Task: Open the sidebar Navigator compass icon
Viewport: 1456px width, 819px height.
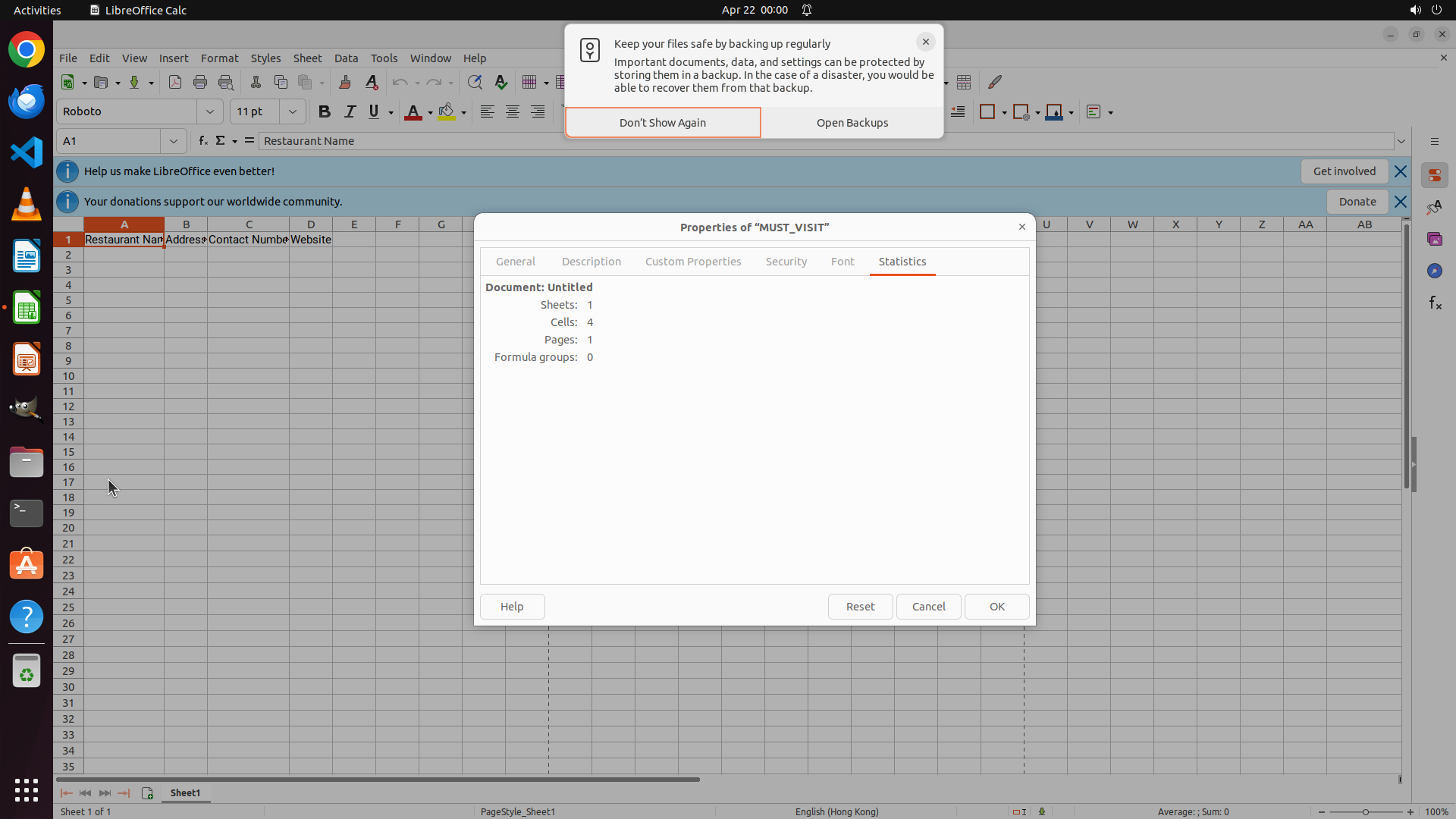Action: click(x=1435, y=271)
